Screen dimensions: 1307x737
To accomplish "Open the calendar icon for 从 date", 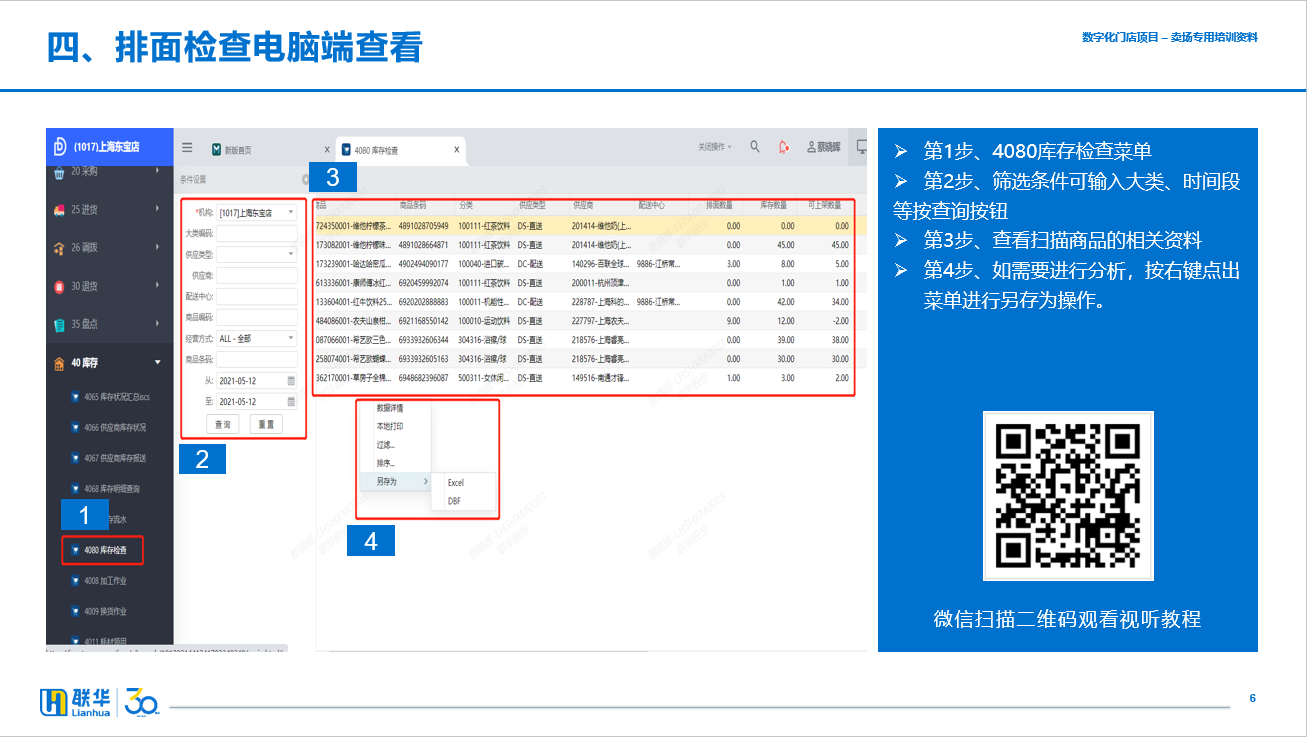I will [291, 381].
